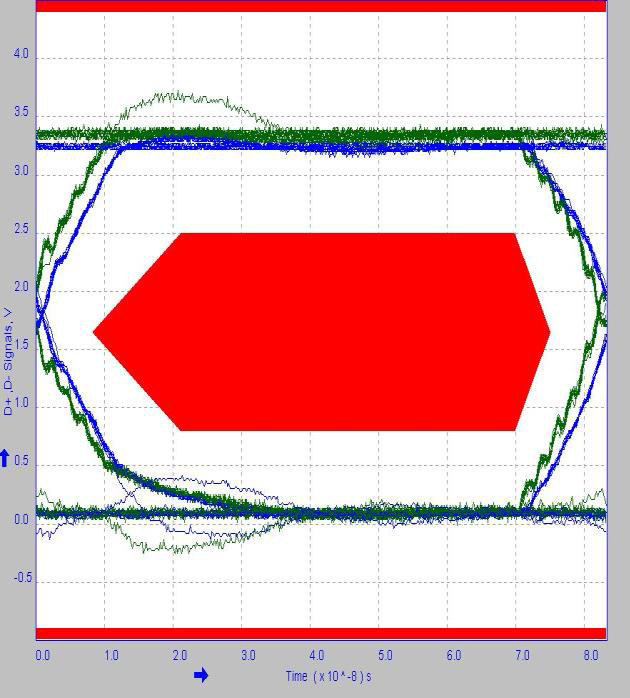This screenshot has height=698, width=630.
Task: Click the 5.0 tick label on time axis
Action: tap(385, 656)
